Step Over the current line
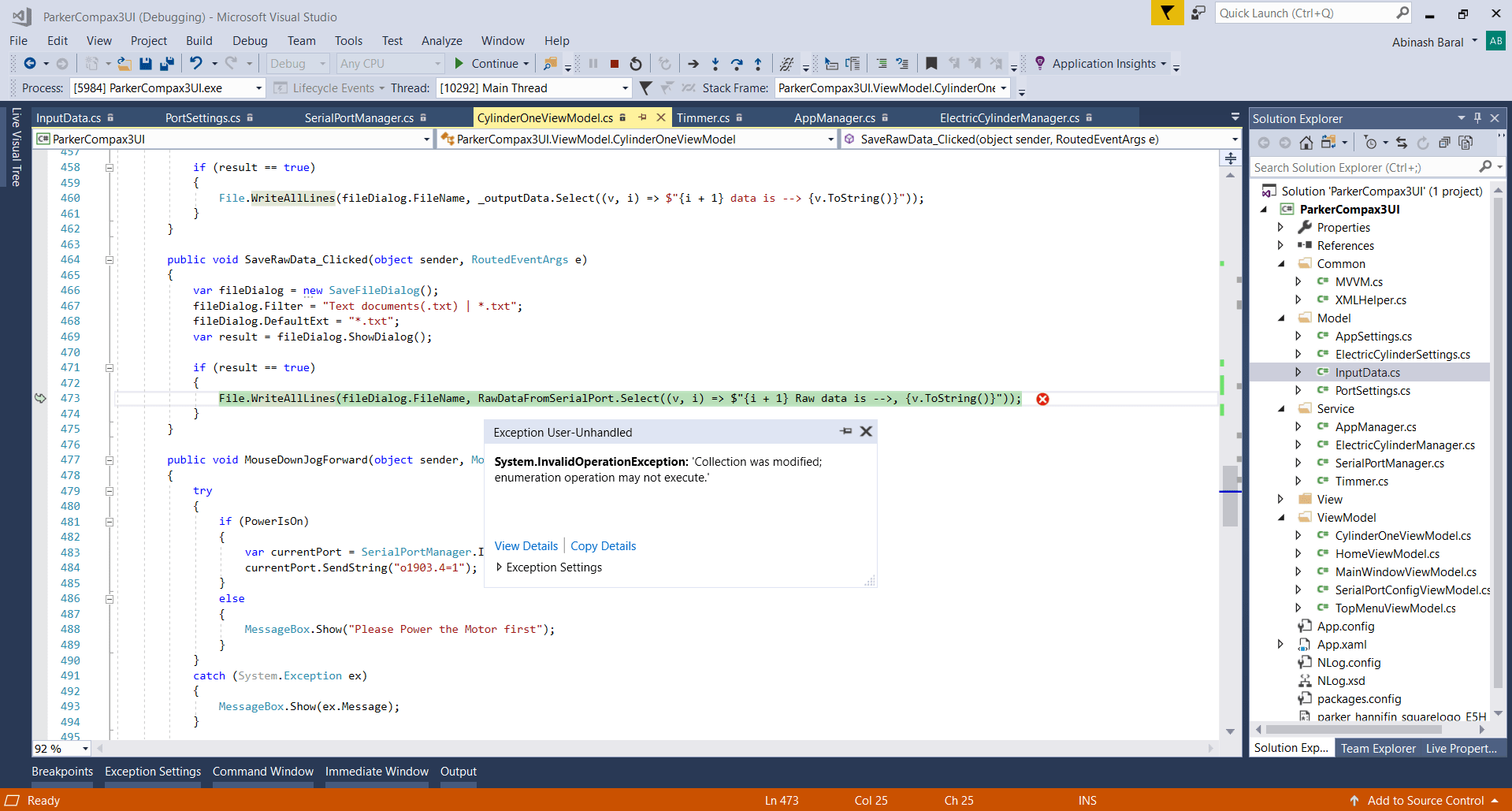The image size is (1512, 811). click(x=737, y=64)
